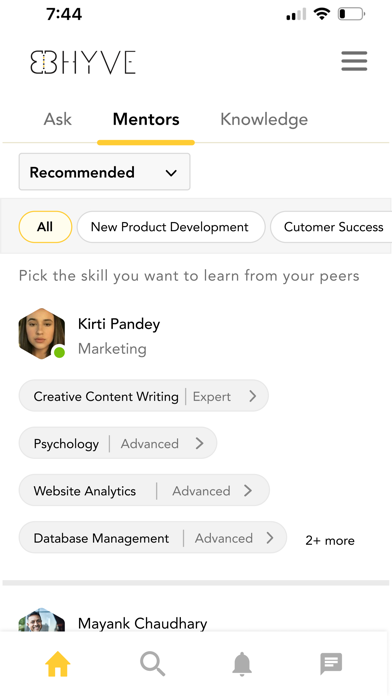392x696 pixels.
Task: Click the BHYVE logo
Action: [83, 62]
